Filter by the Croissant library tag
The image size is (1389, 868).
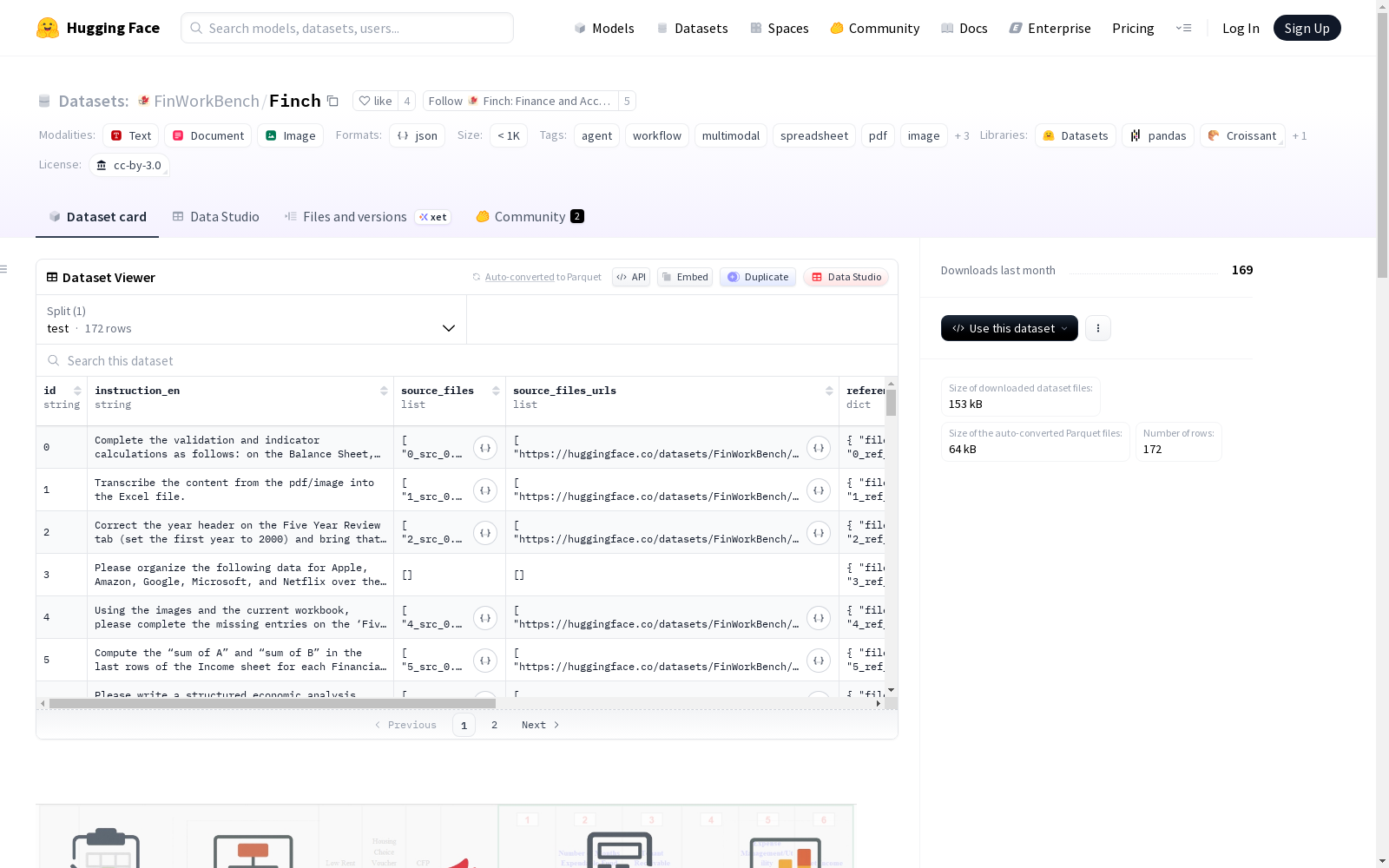(x=1242, y=135)
